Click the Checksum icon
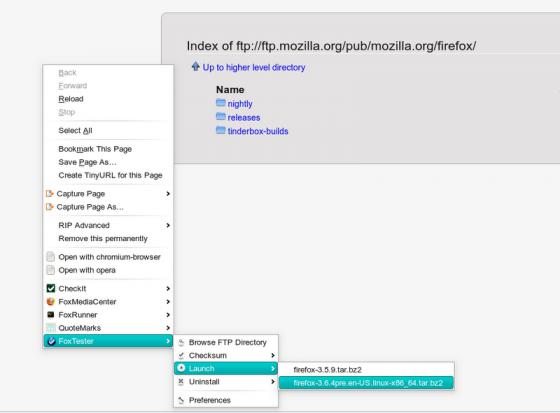The height and width of the screenshot is (413, 560). coord(181,355)
